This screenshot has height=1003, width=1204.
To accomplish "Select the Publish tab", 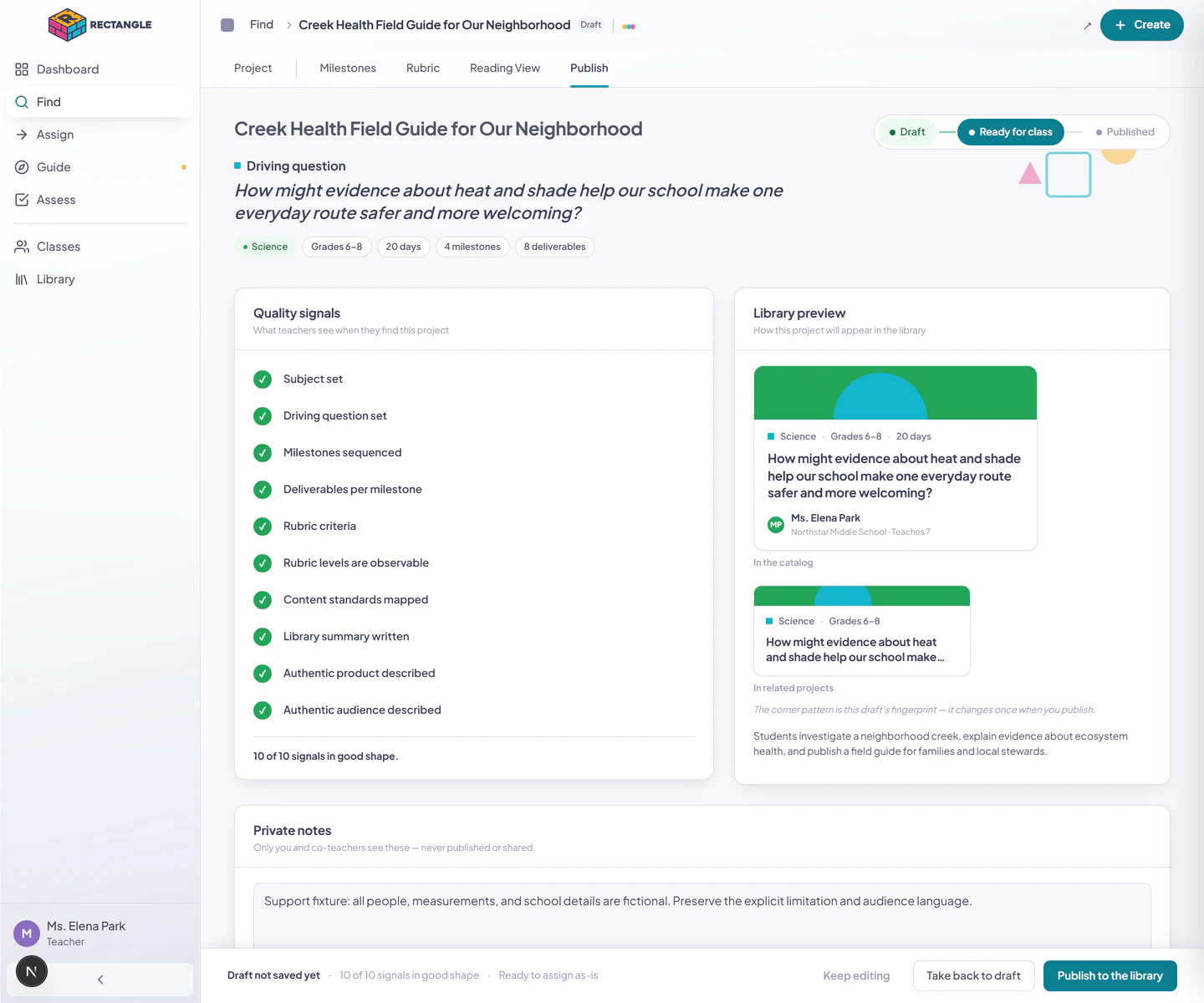I will pos(589,69).
